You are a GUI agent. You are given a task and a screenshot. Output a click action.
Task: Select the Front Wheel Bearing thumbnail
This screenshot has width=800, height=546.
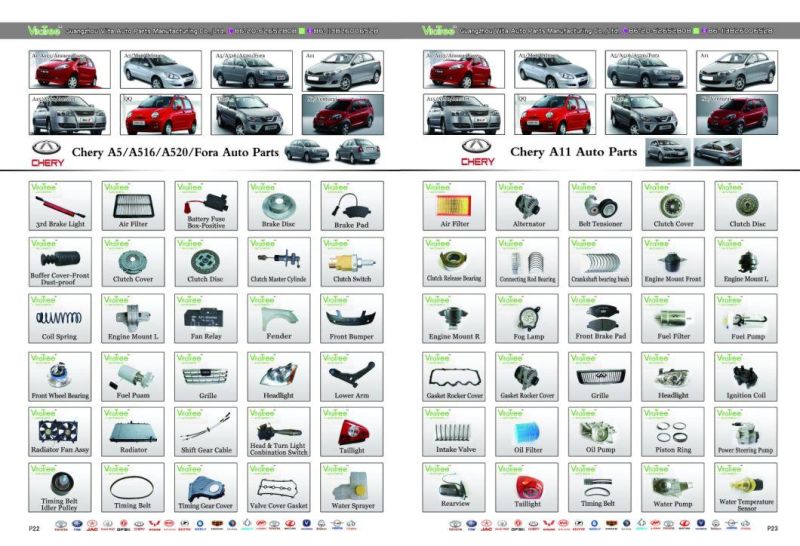click(x=60, y=377)
